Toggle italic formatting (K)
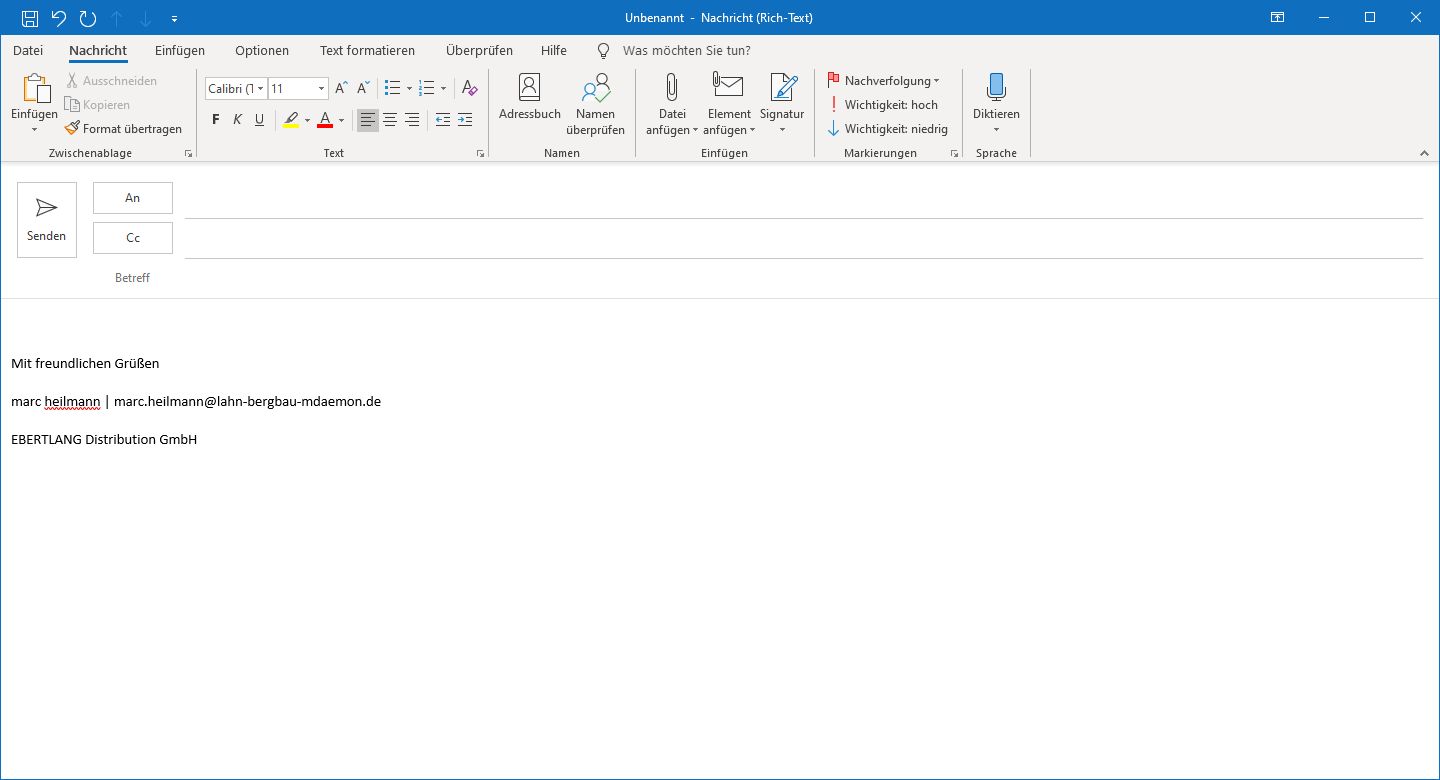Screen dimensions: 1440x780 [237, 120]
